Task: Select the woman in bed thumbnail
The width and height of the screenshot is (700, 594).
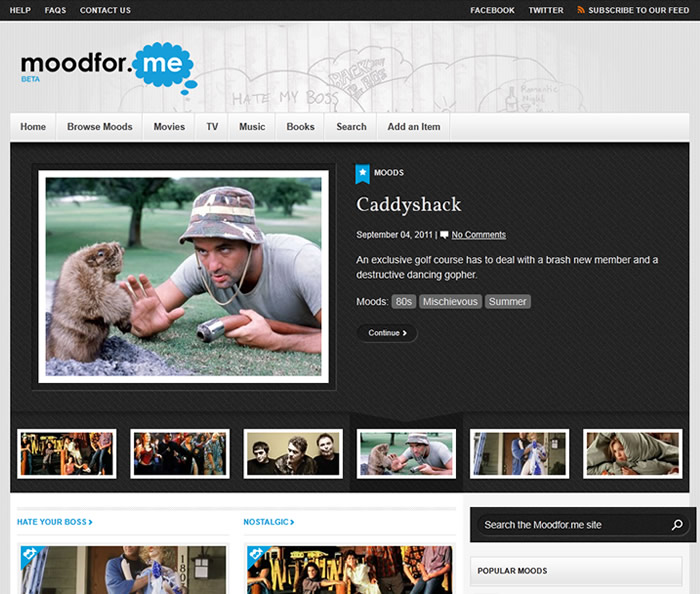Action: click(633, 454)
